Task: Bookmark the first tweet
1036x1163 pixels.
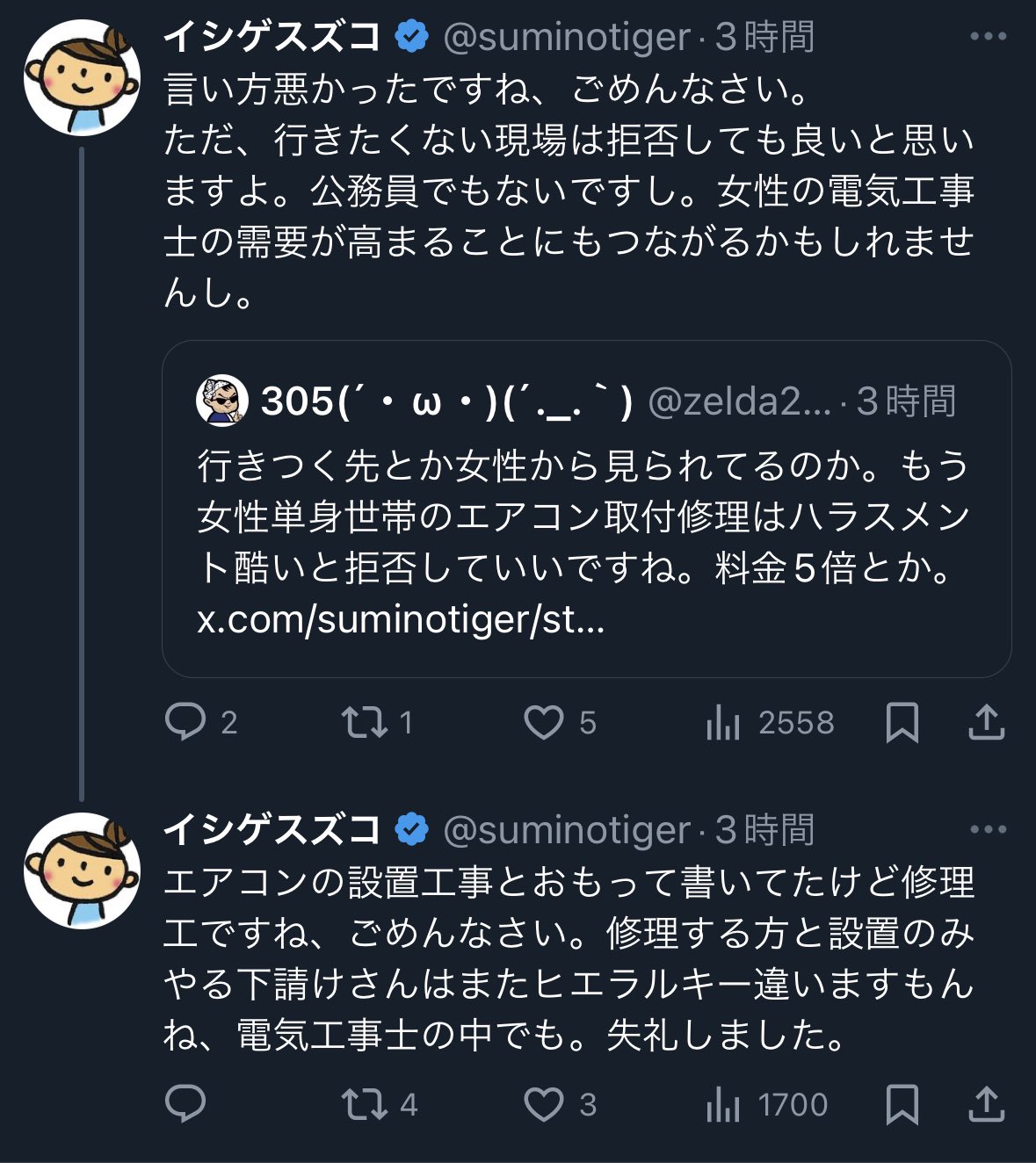Action: 902,722
